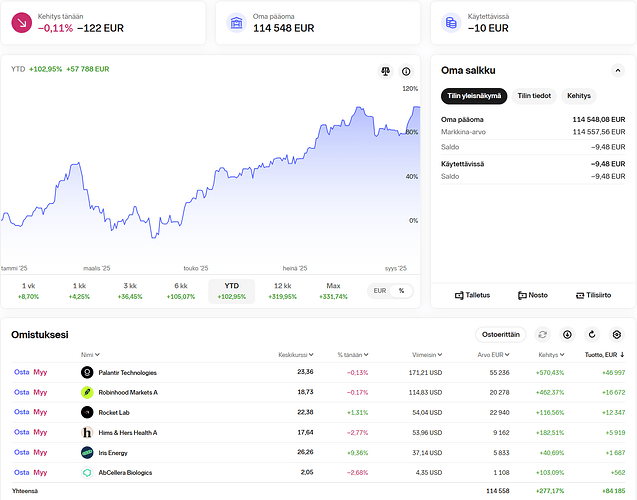Switch to the Tilin tiedot tab
Viewport: 637px width, 500px height.
pyautogui.click(x=534, y=96)
